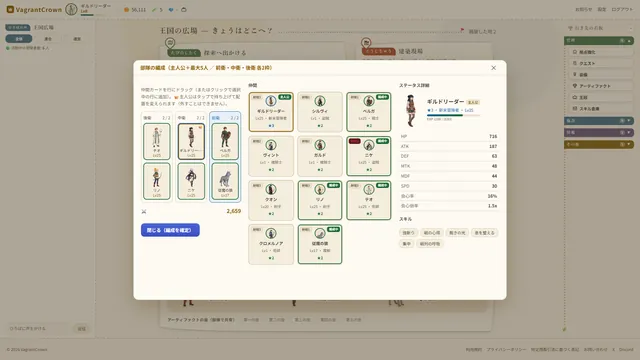
Task: Click the スキル倉庫 sidebar icon
Action: pyautogui.click(x=575, y=109)
